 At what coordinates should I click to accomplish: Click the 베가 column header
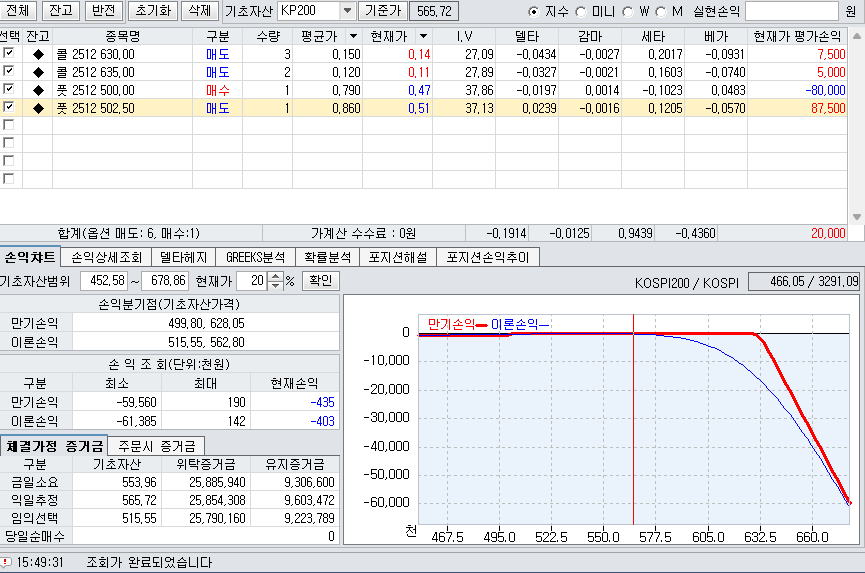coord(716,36)
